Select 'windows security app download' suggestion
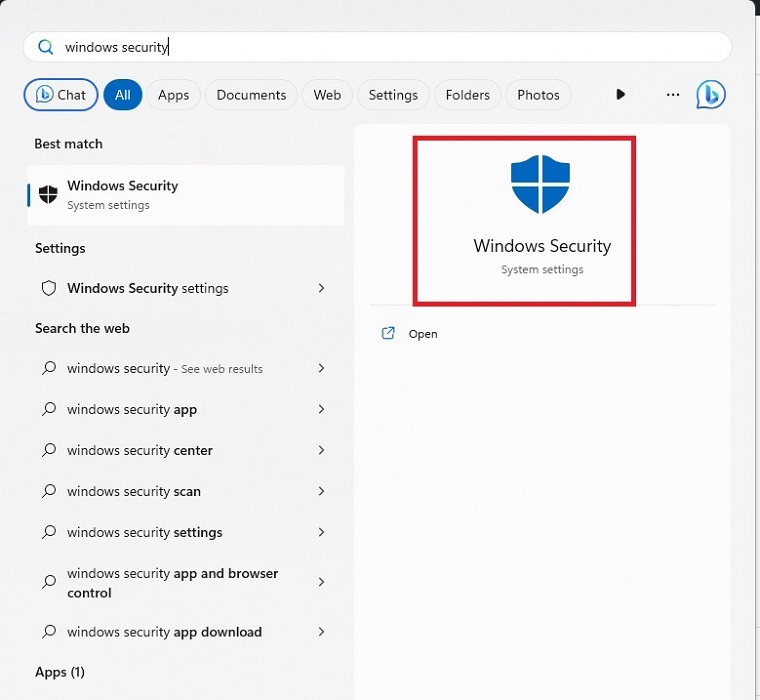Image resolution: width=760 pixels, height=700 pixels. pos(186,632)
